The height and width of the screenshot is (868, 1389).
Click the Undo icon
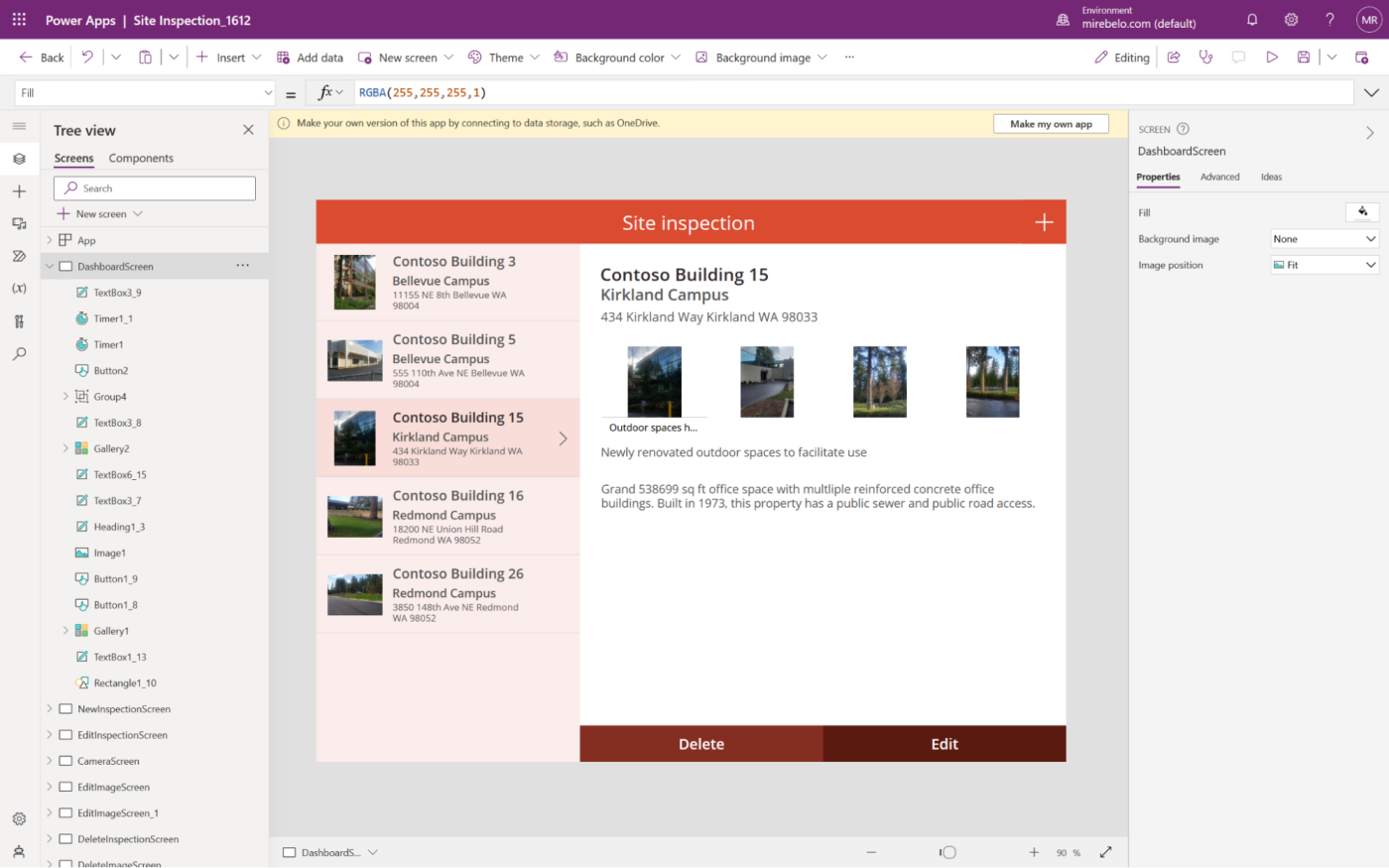pos(87,57)
